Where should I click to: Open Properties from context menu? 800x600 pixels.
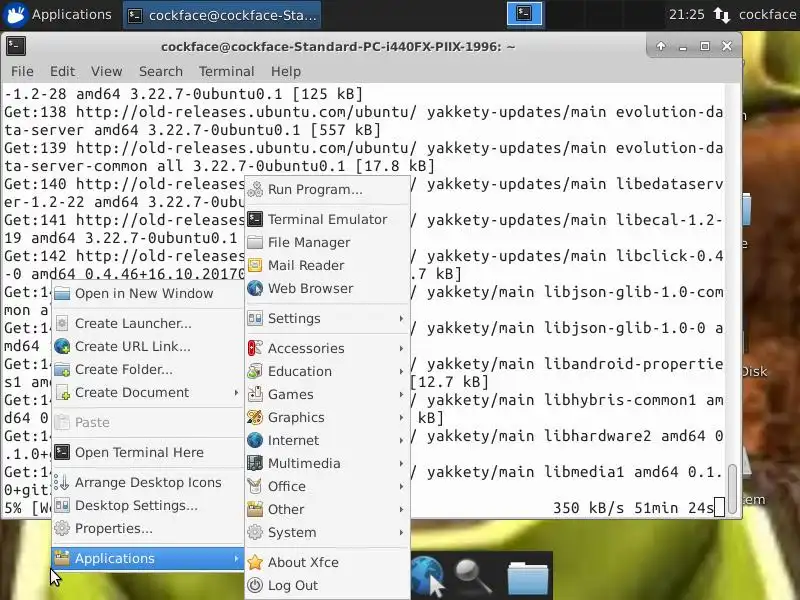147,529
